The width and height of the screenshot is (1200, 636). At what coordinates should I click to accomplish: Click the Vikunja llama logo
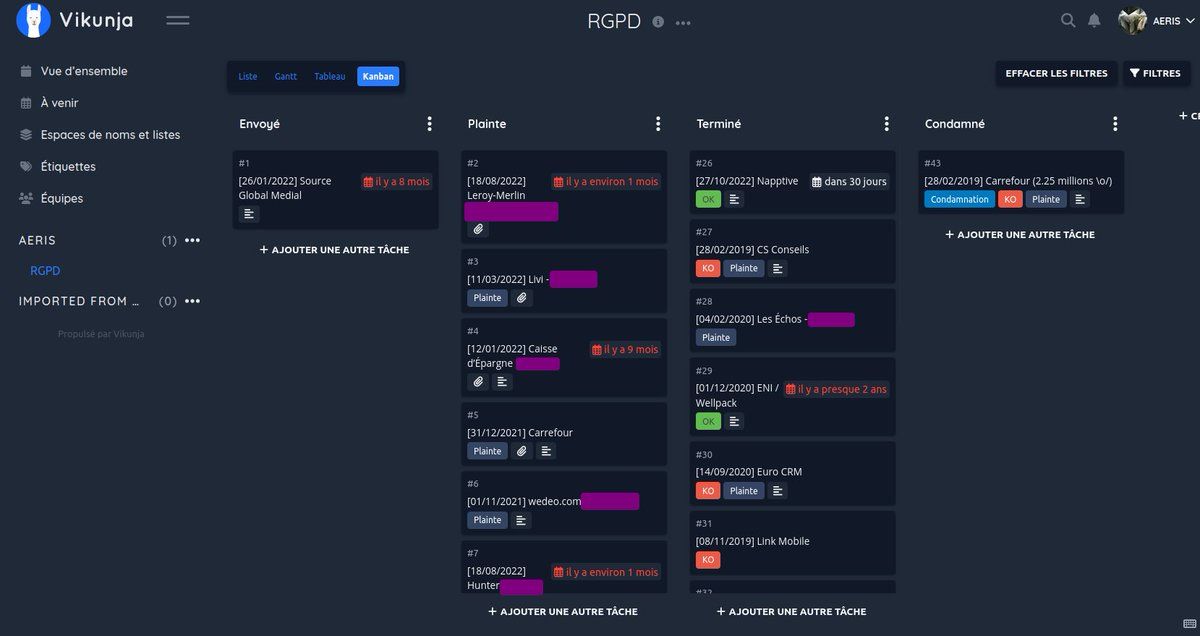(x=34, y=20)
